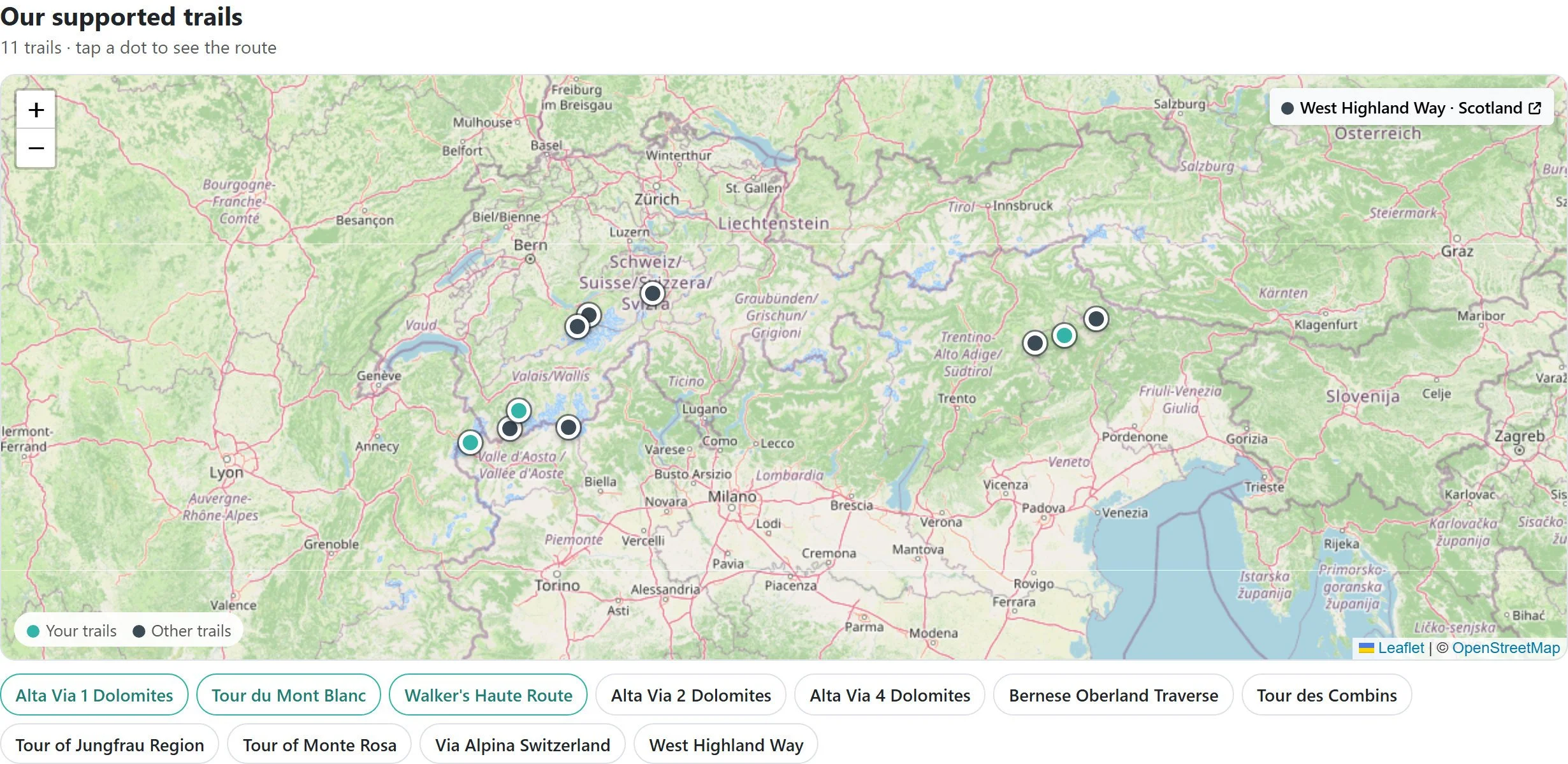Screen dimensions: 1568x764
Task: Click the 'Our supported trails' heading
Action: pyautogui.click(x=121, y=17)
